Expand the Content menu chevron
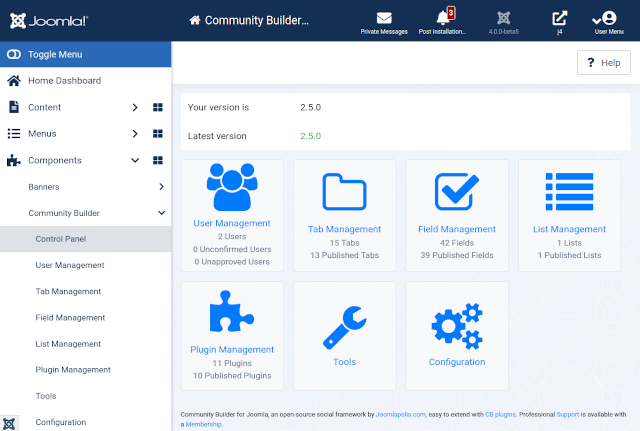640x431 pixels. click(135, 107)
